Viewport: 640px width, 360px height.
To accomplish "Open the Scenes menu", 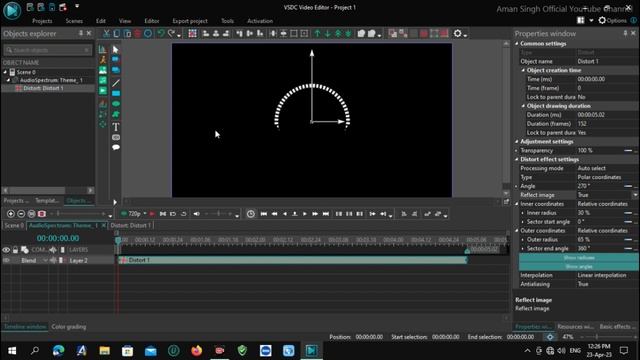I will [x=74, y=21].
